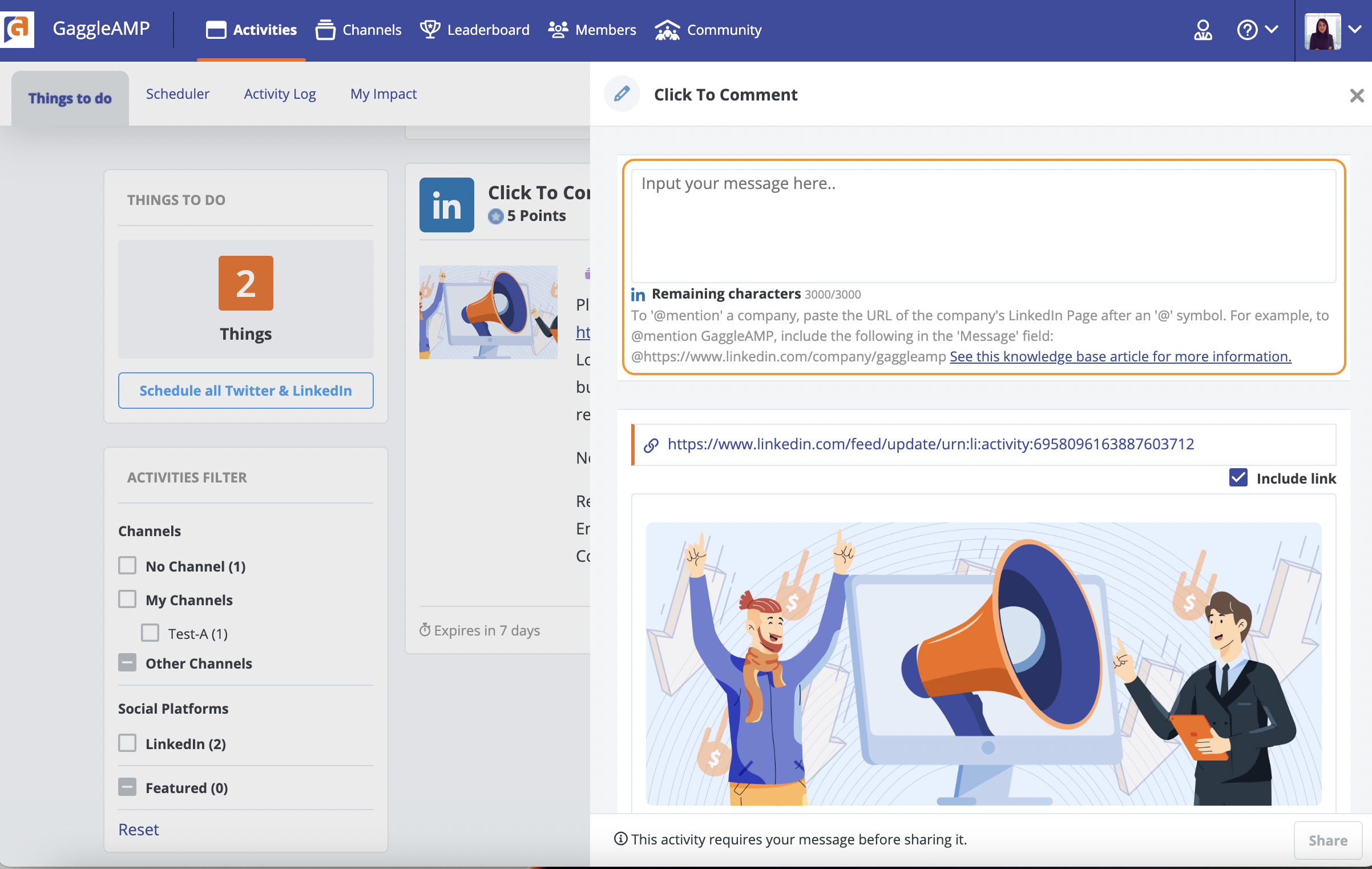1372x869 pixels.
Task: Open the Scheduler tab
Action: pos(177,94)
